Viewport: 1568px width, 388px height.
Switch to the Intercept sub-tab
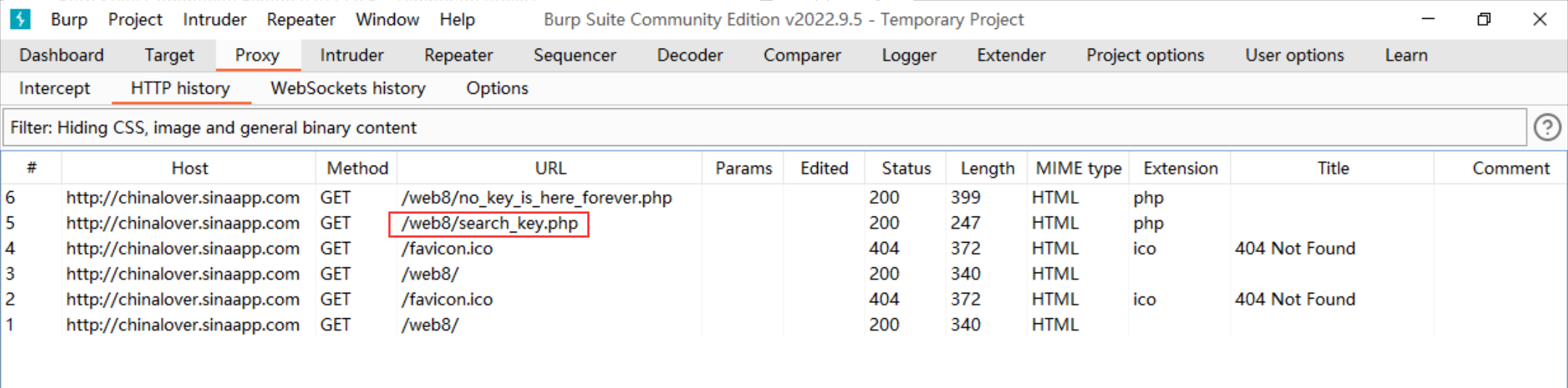[x=54, y=89]
